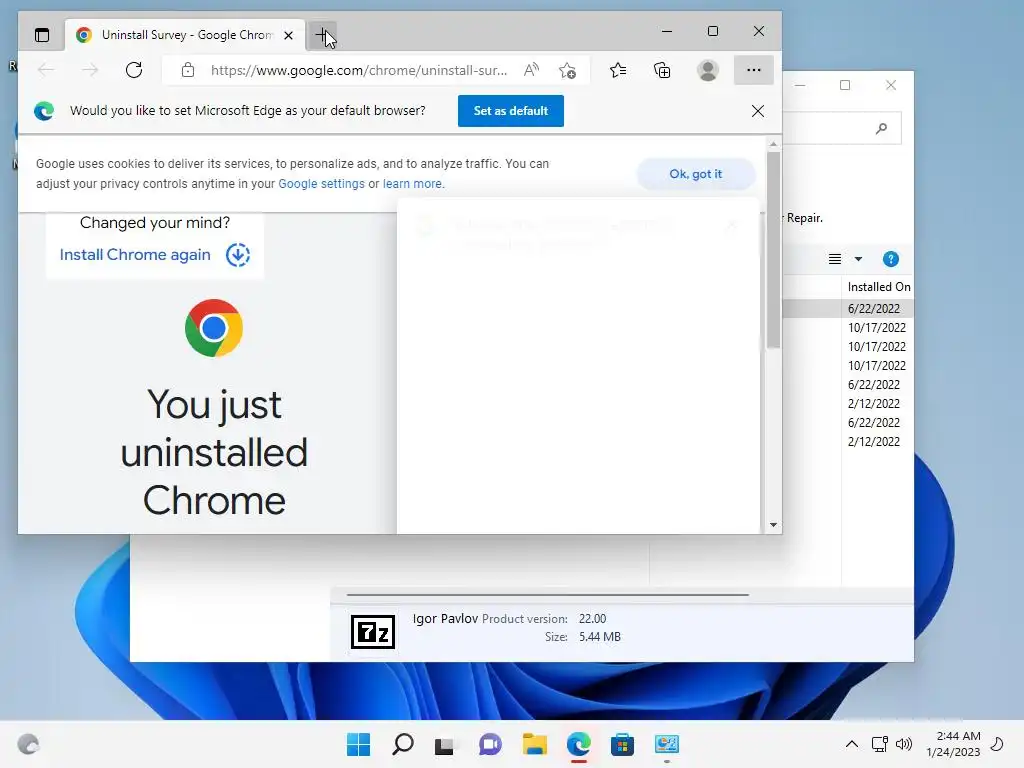Open File Explorer from the taskbar
Image resolution: width=1024 pixels, height=768 pixels.
tap(534, 744)
